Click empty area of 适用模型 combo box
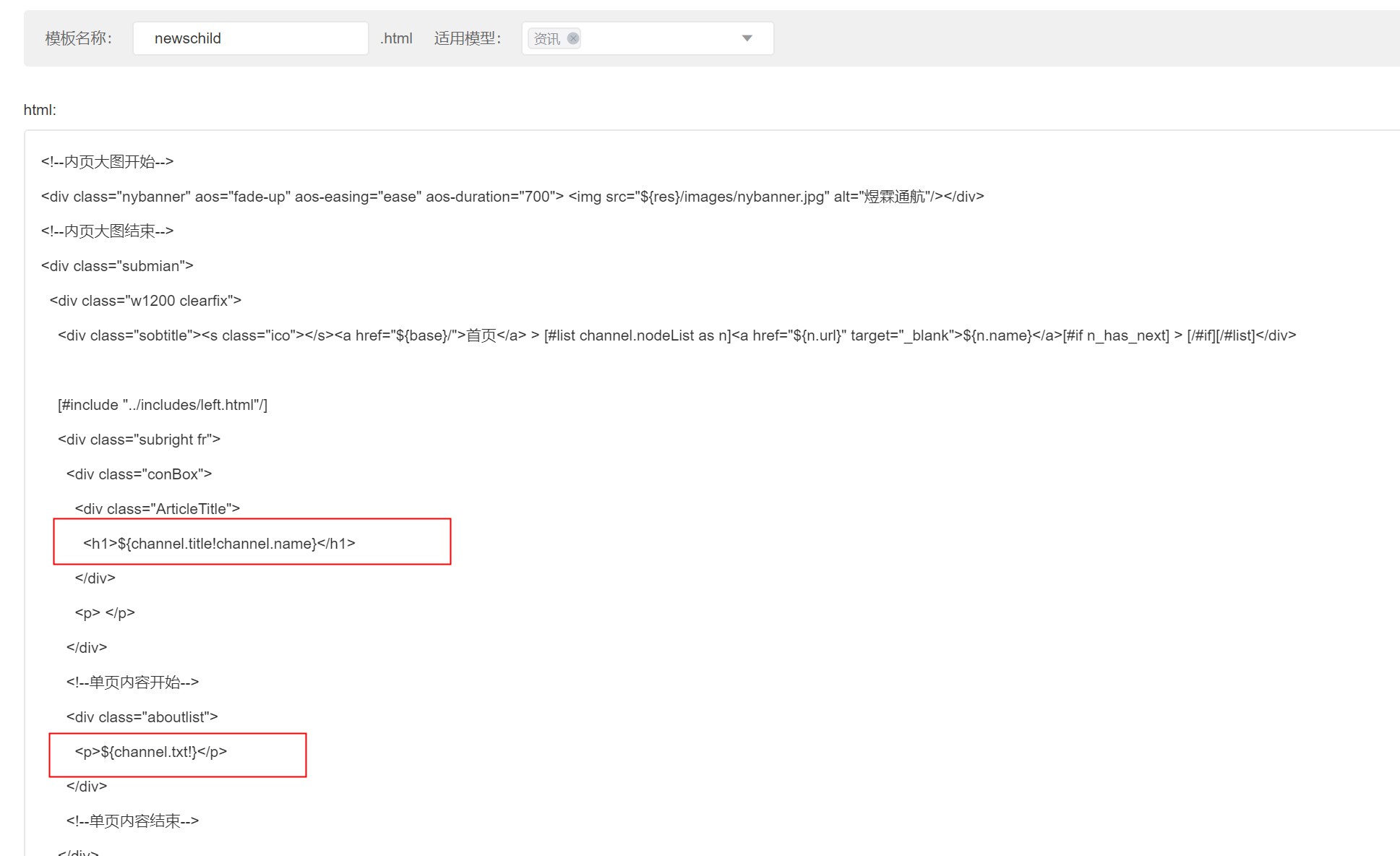 coord(658,38)
